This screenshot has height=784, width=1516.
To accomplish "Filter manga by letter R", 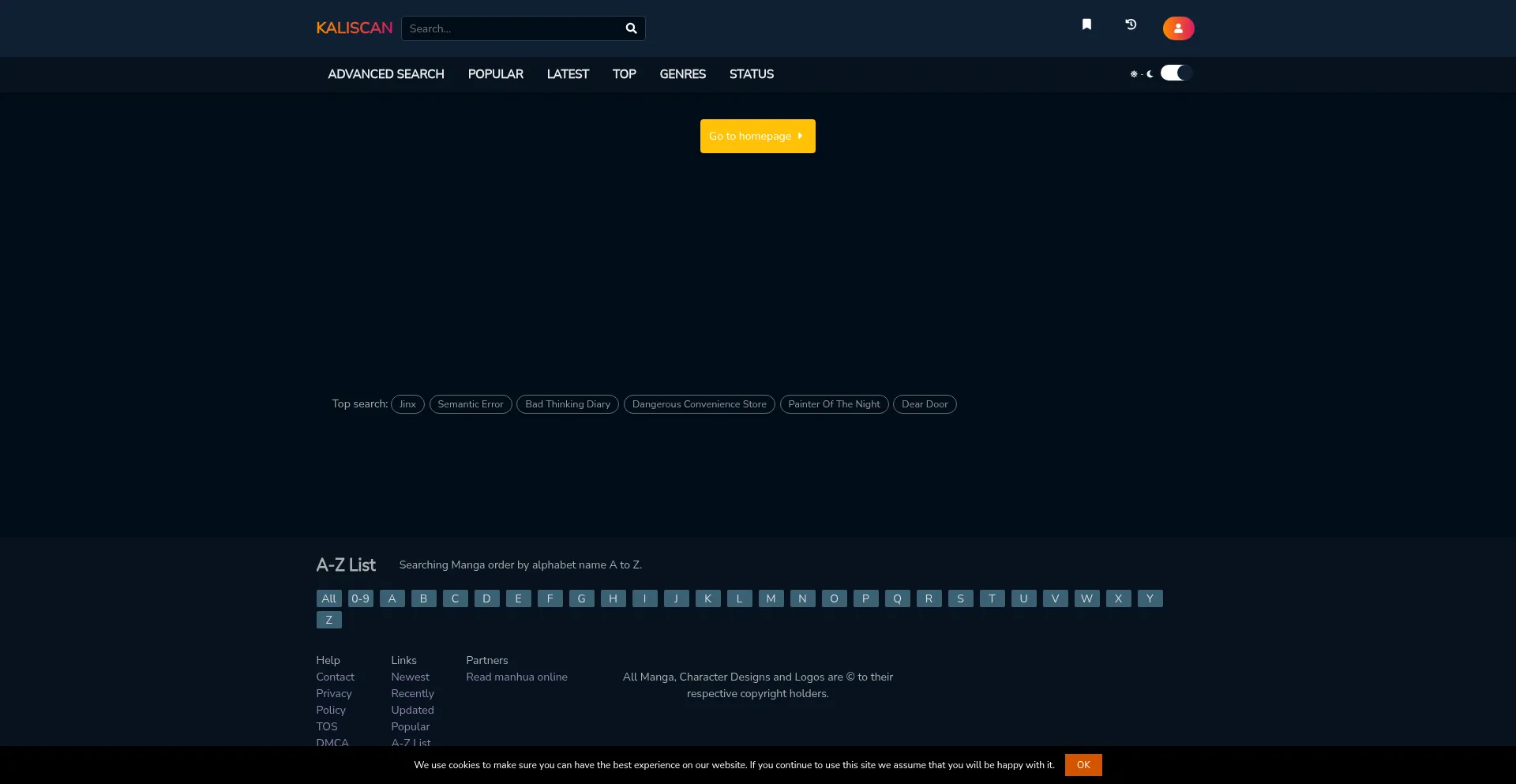I will pos(929,598).
